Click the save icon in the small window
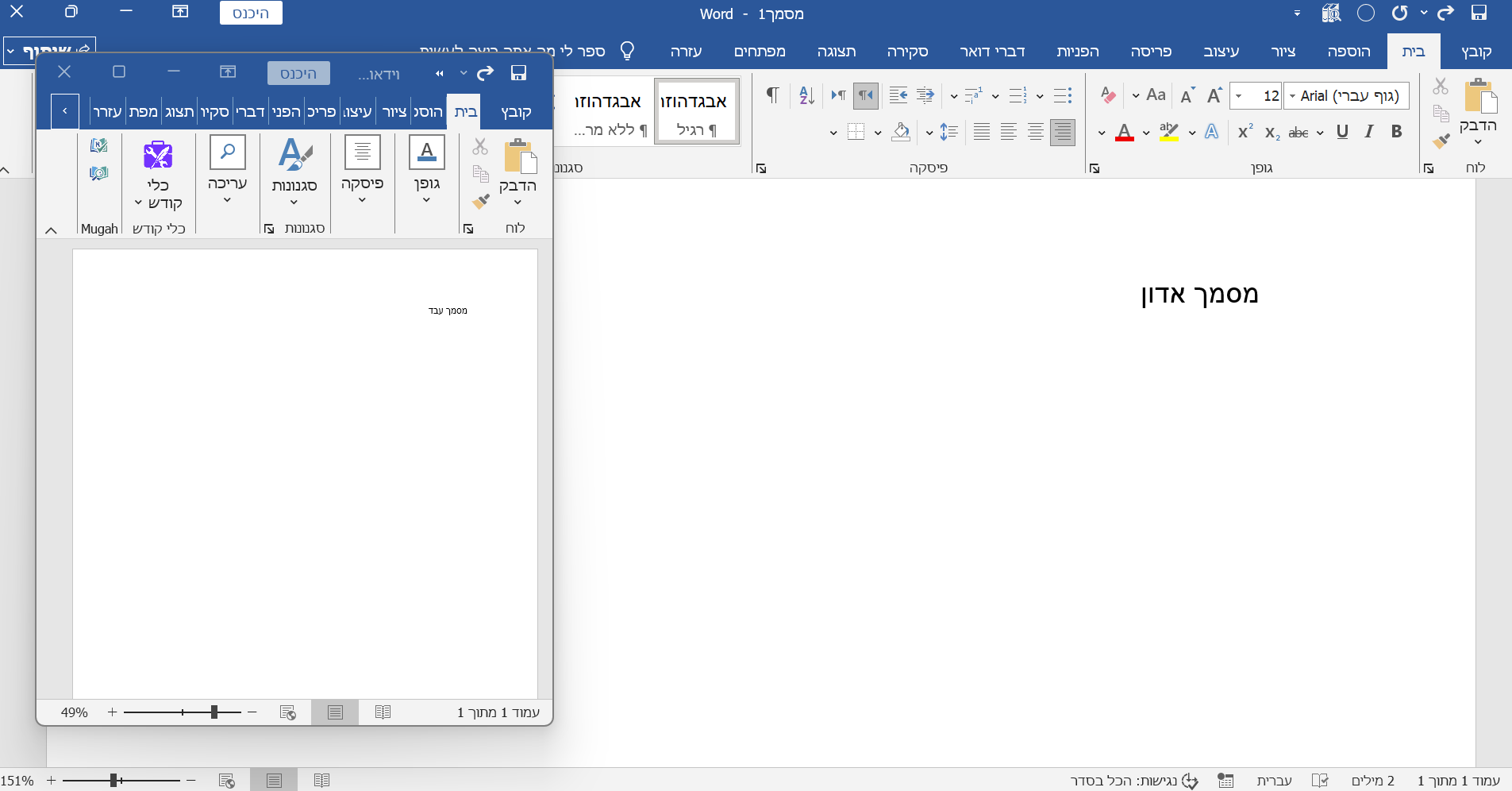Viewport: 1512px width, 791px height. [x=518, y=73]
